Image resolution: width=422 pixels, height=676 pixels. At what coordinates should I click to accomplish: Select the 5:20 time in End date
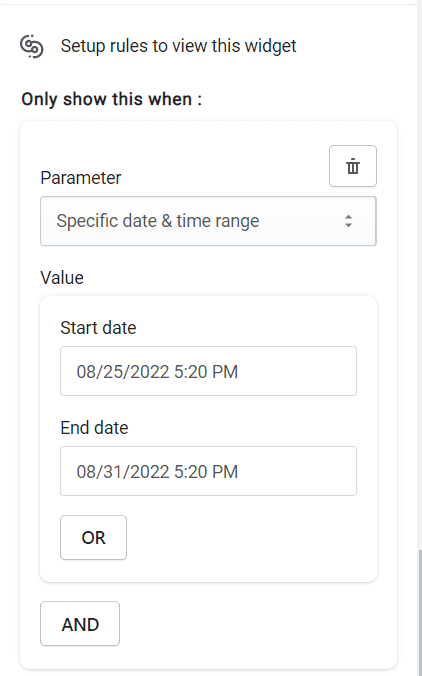(x=188, y=472)
